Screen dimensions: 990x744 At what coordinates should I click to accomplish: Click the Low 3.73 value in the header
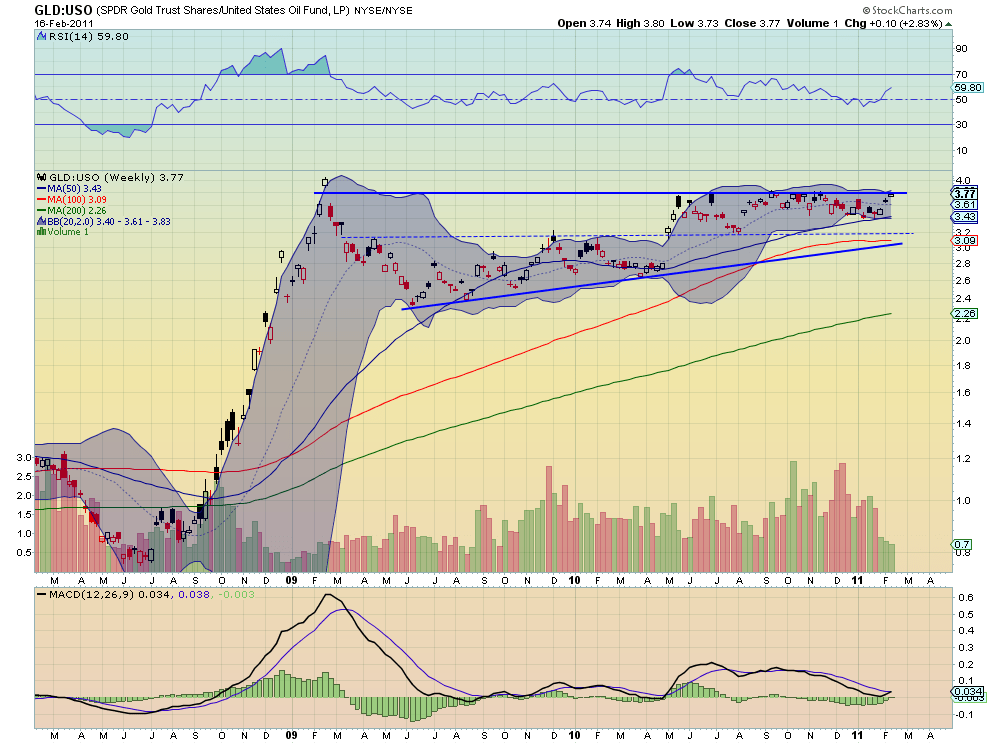click(694, 23)
